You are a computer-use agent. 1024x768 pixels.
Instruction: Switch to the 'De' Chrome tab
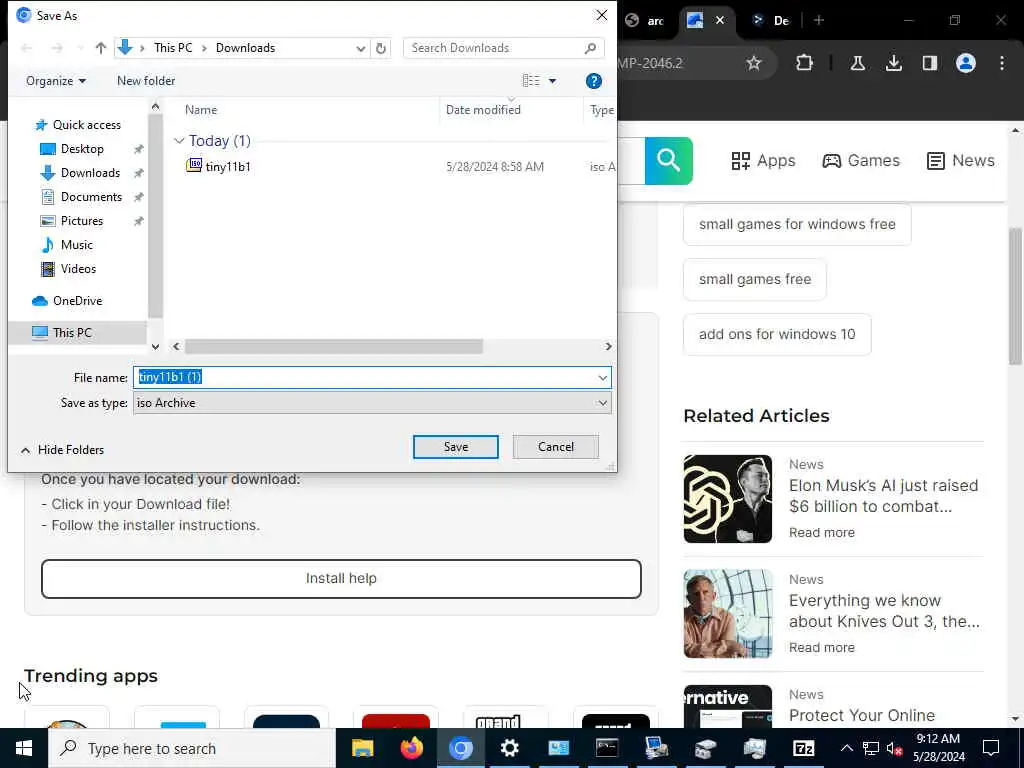pyautogui.click(x=771, y=20)
